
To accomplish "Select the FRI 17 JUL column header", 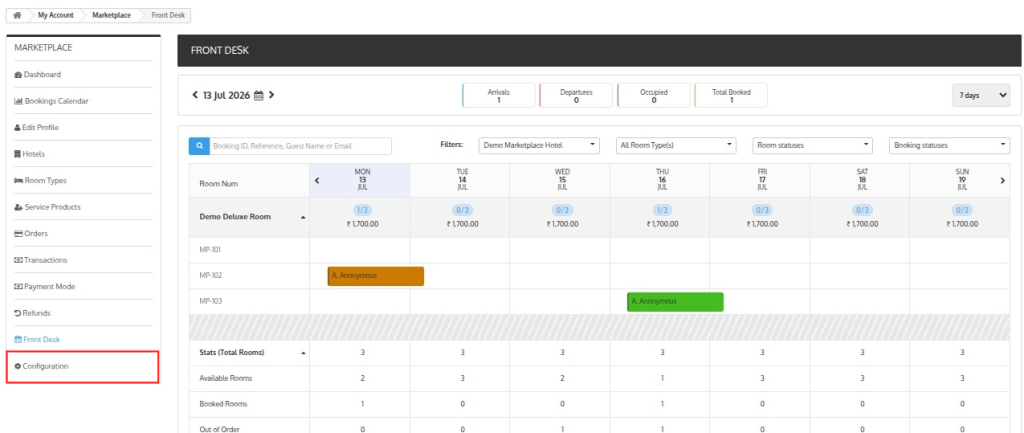I will pyautogui.click(x=762, y=180).
